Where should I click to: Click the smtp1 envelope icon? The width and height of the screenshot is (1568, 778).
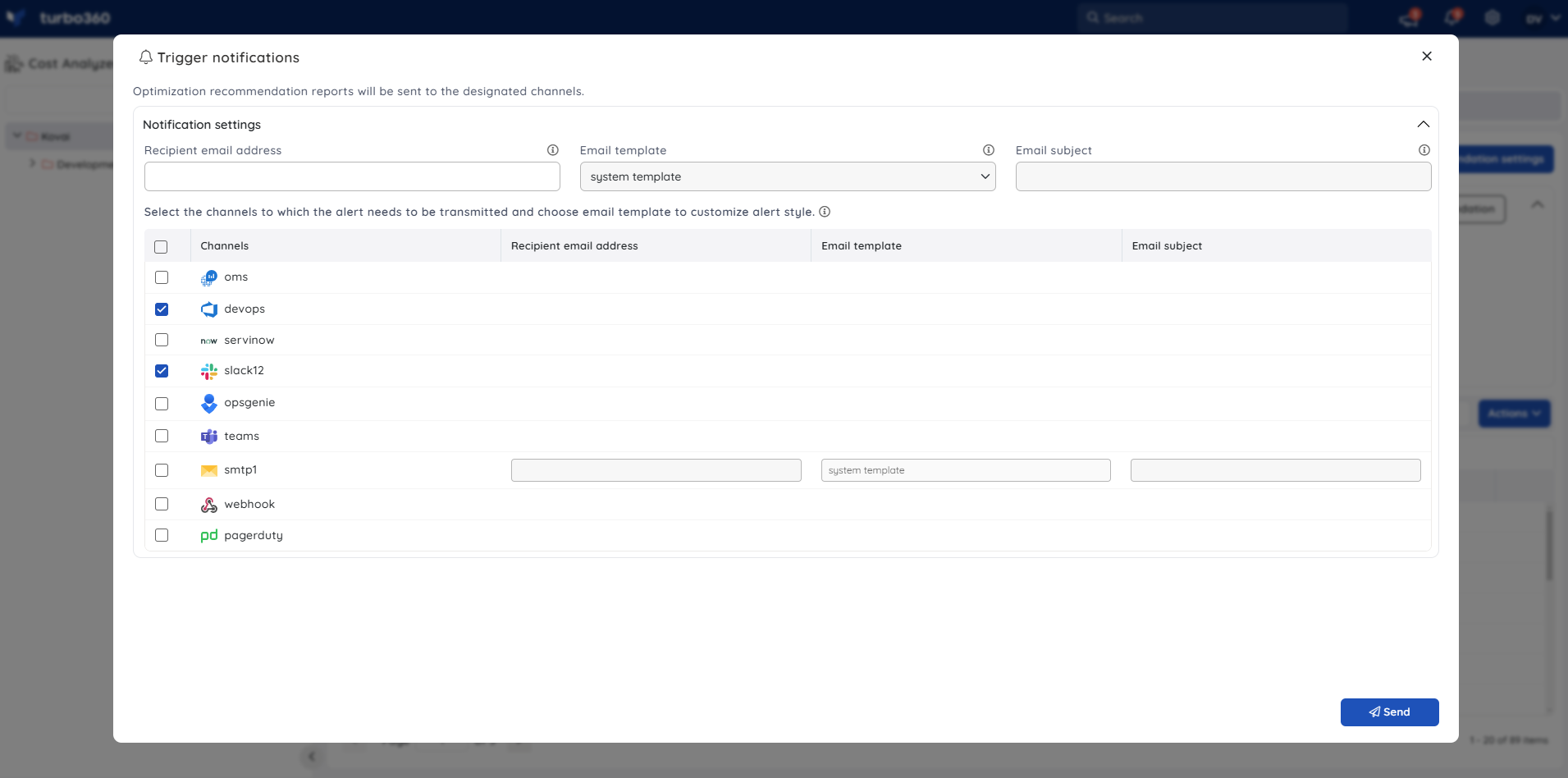click(209, 470)
